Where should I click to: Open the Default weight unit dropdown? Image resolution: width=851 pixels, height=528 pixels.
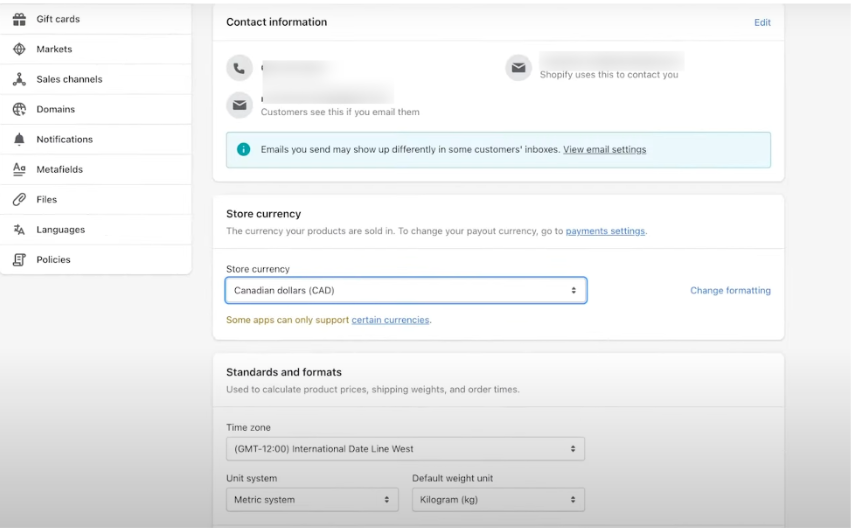498,500
